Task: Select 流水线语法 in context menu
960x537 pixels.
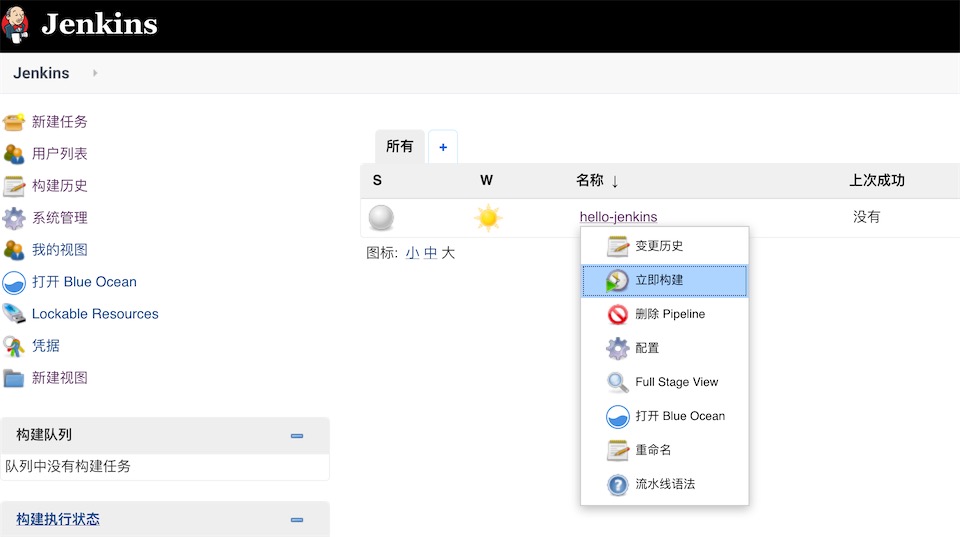Action: 664,484
